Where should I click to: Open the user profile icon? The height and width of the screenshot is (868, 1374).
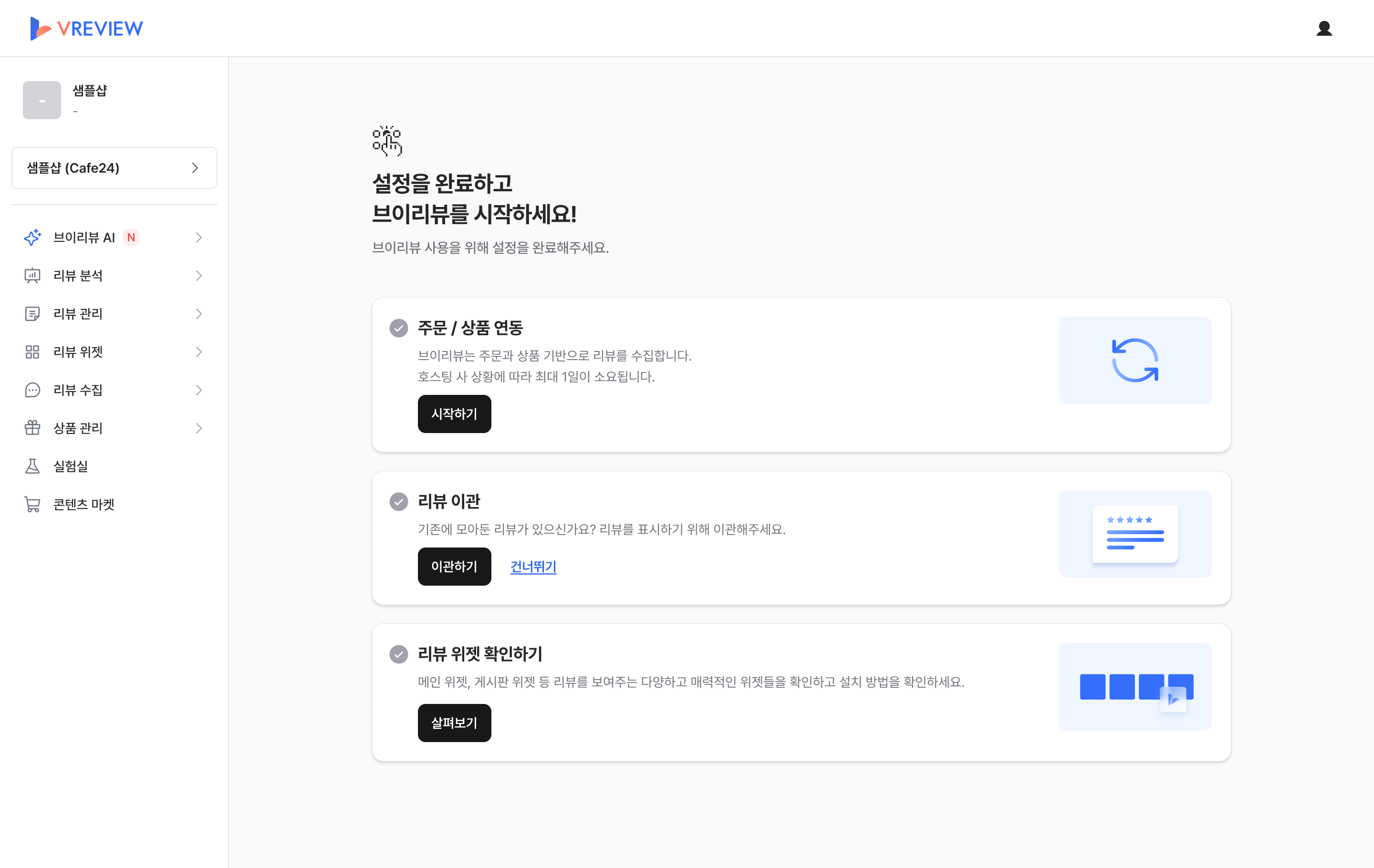pos(1324,29)
